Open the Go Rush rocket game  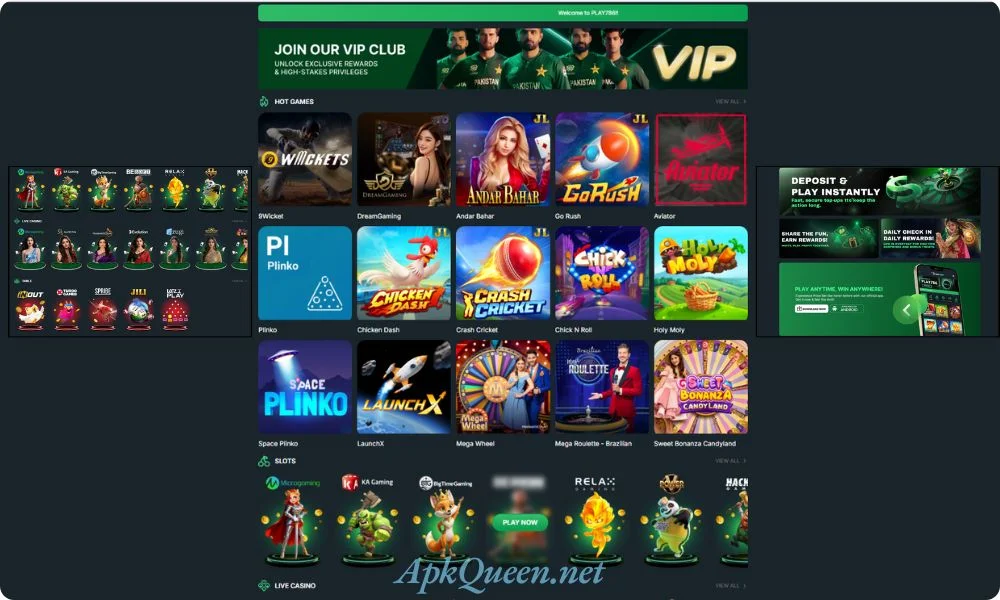602,159
